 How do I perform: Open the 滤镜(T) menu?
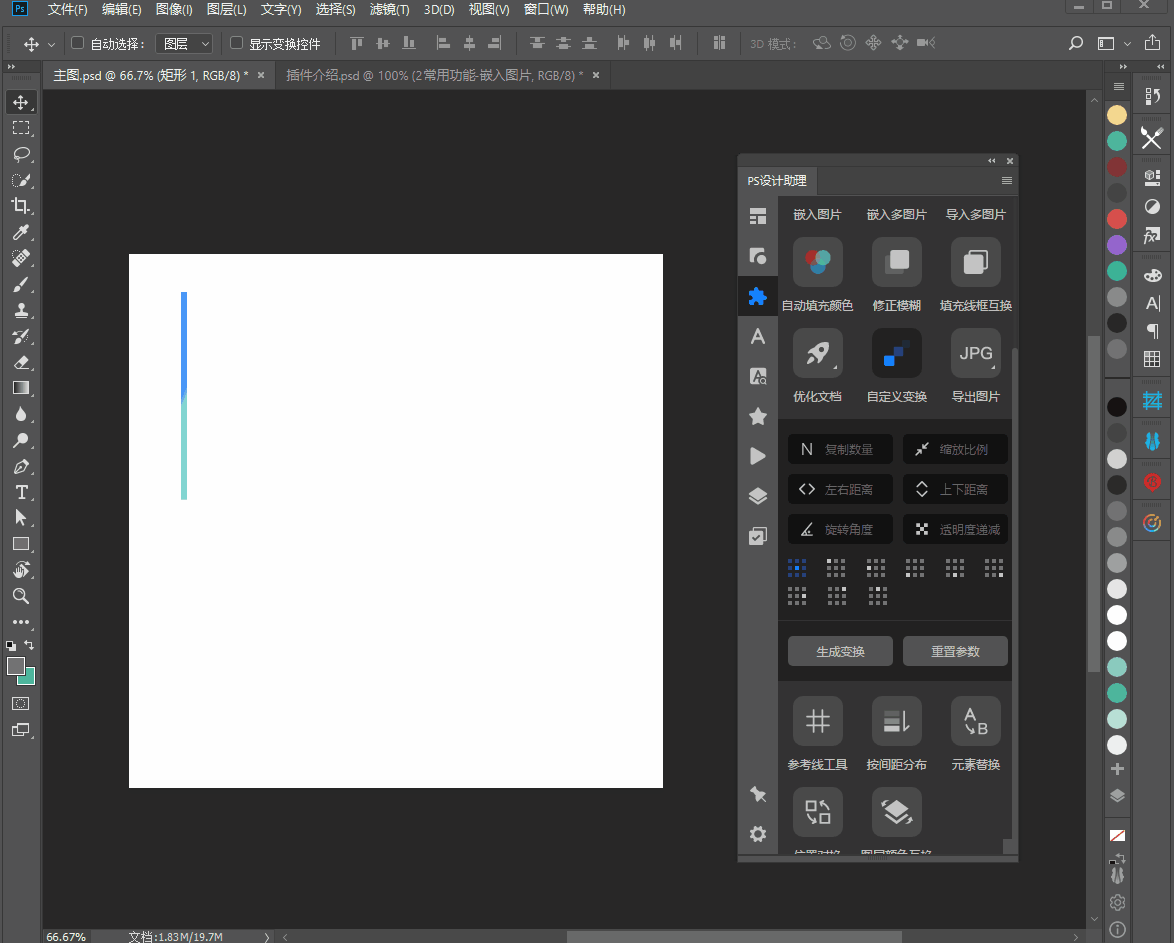point(389,10)
